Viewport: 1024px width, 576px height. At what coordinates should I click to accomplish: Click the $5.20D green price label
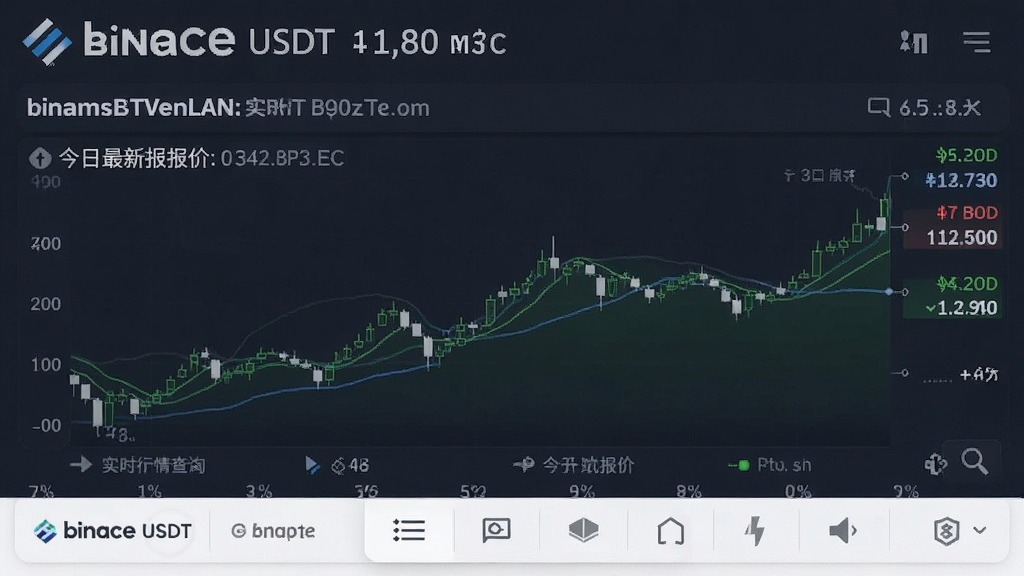[x=966, y=155]
